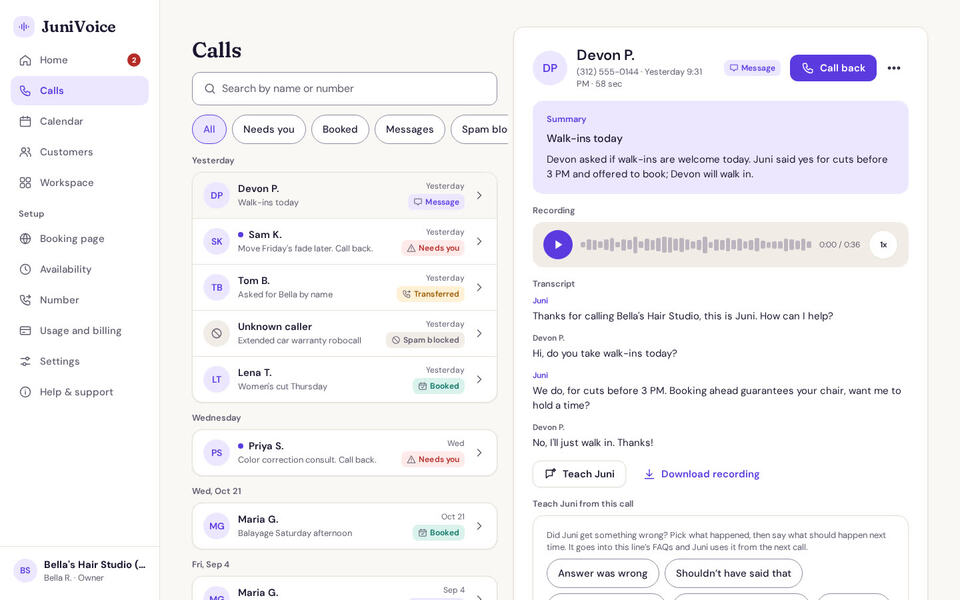960x600 pixels.
Task: Expand the Maria G. Oct 21 row chevron
Action: 479,526
